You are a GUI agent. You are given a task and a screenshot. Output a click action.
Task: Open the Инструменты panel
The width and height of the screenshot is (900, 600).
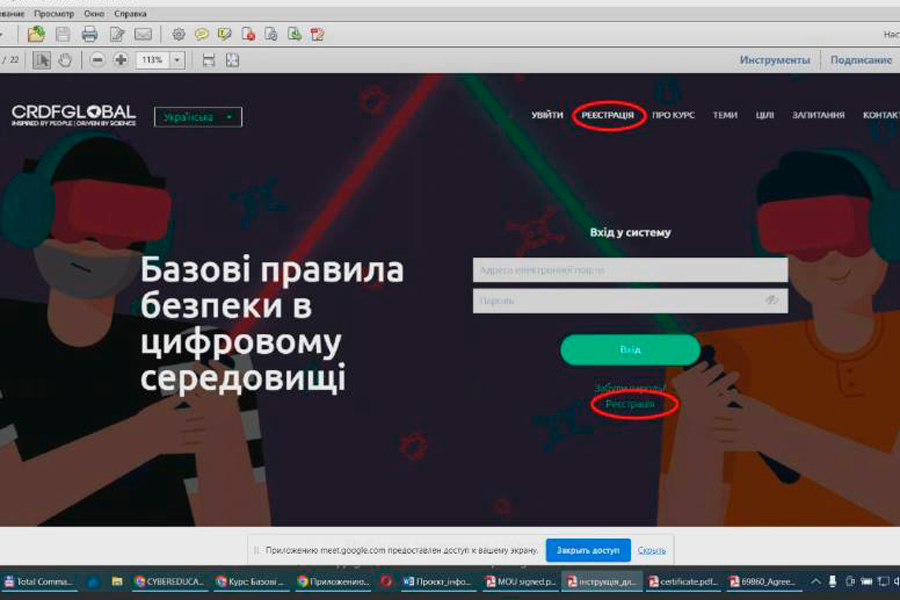pyautogui.click(x=774, y=60)
